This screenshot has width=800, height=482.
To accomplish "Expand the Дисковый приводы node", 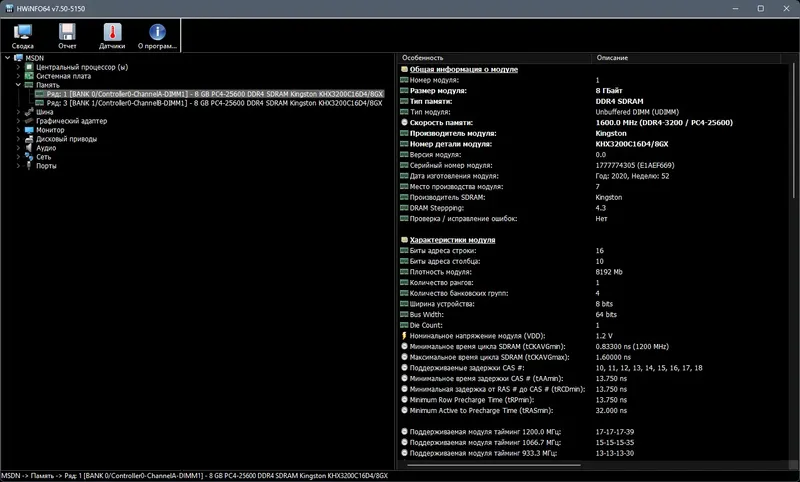I will click(x=18, y=139).
